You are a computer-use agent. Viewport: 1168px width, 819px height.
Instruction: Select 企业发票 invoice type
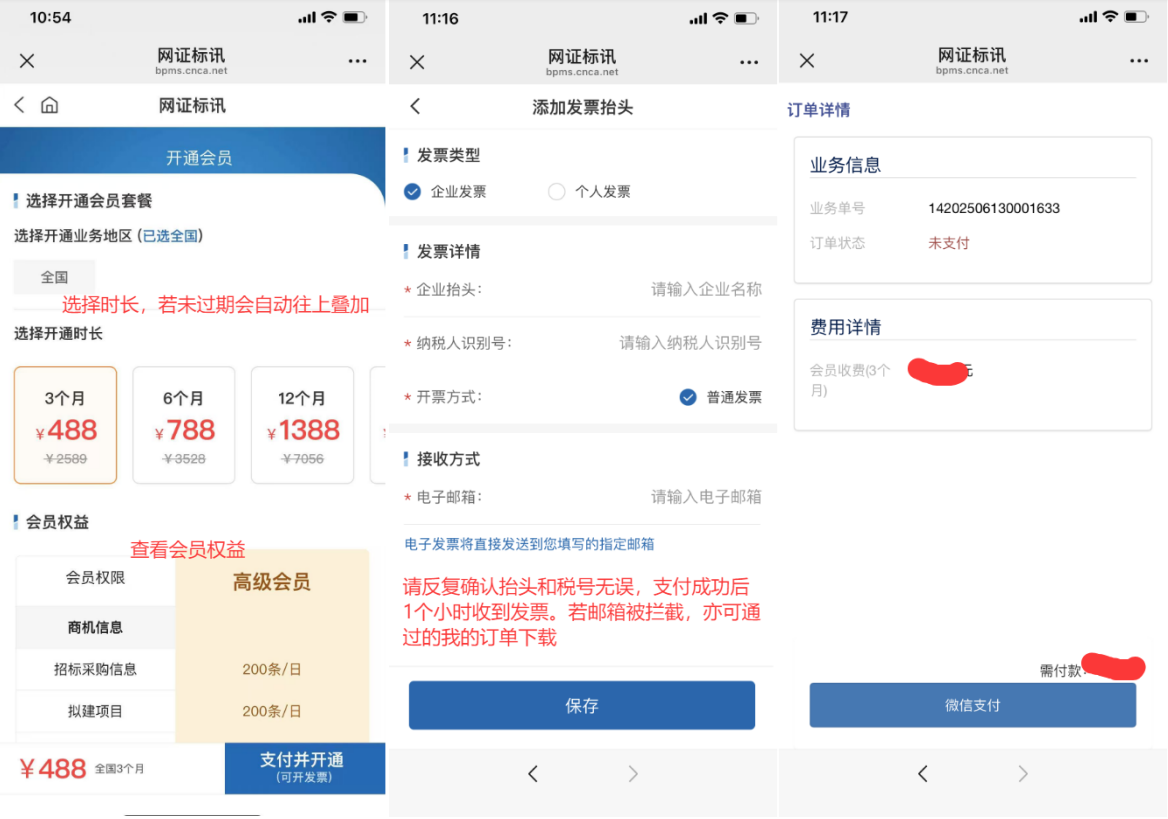(414, 192)
